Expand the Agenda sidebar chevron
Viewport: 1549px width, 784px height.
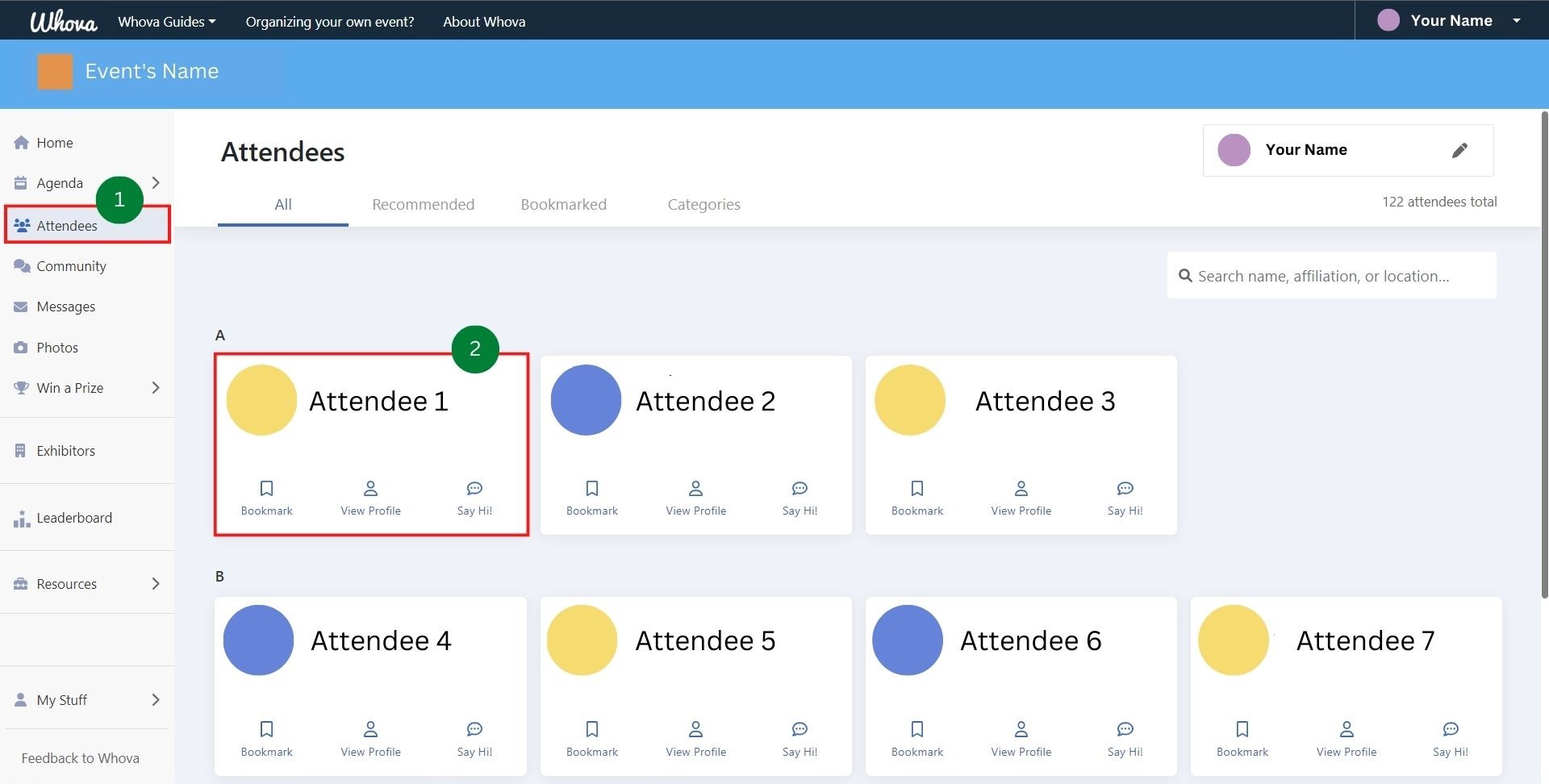(156, 183)
